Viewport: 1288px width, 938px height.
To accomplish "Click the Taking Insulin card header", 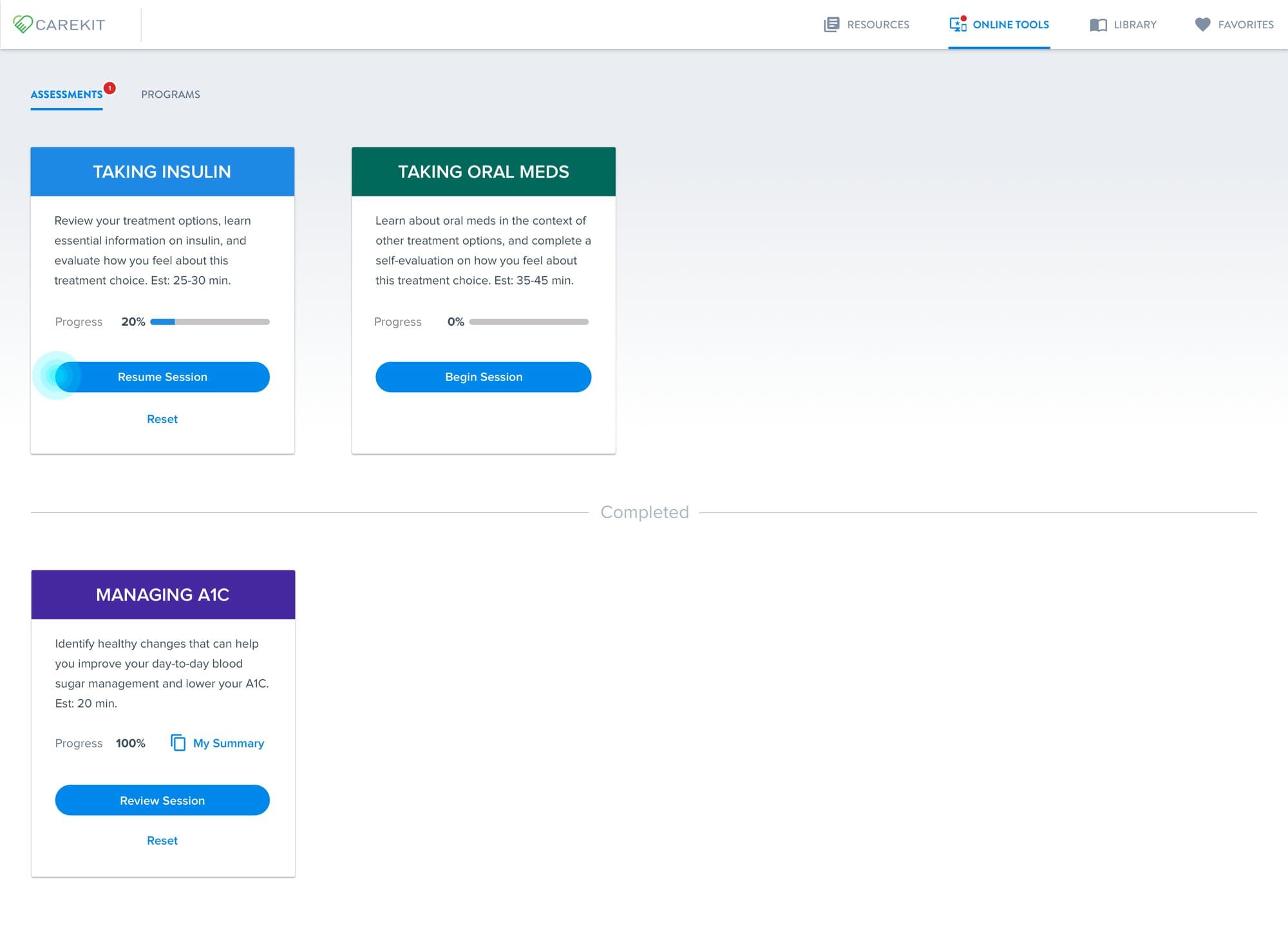I will (x=162, y=172).
